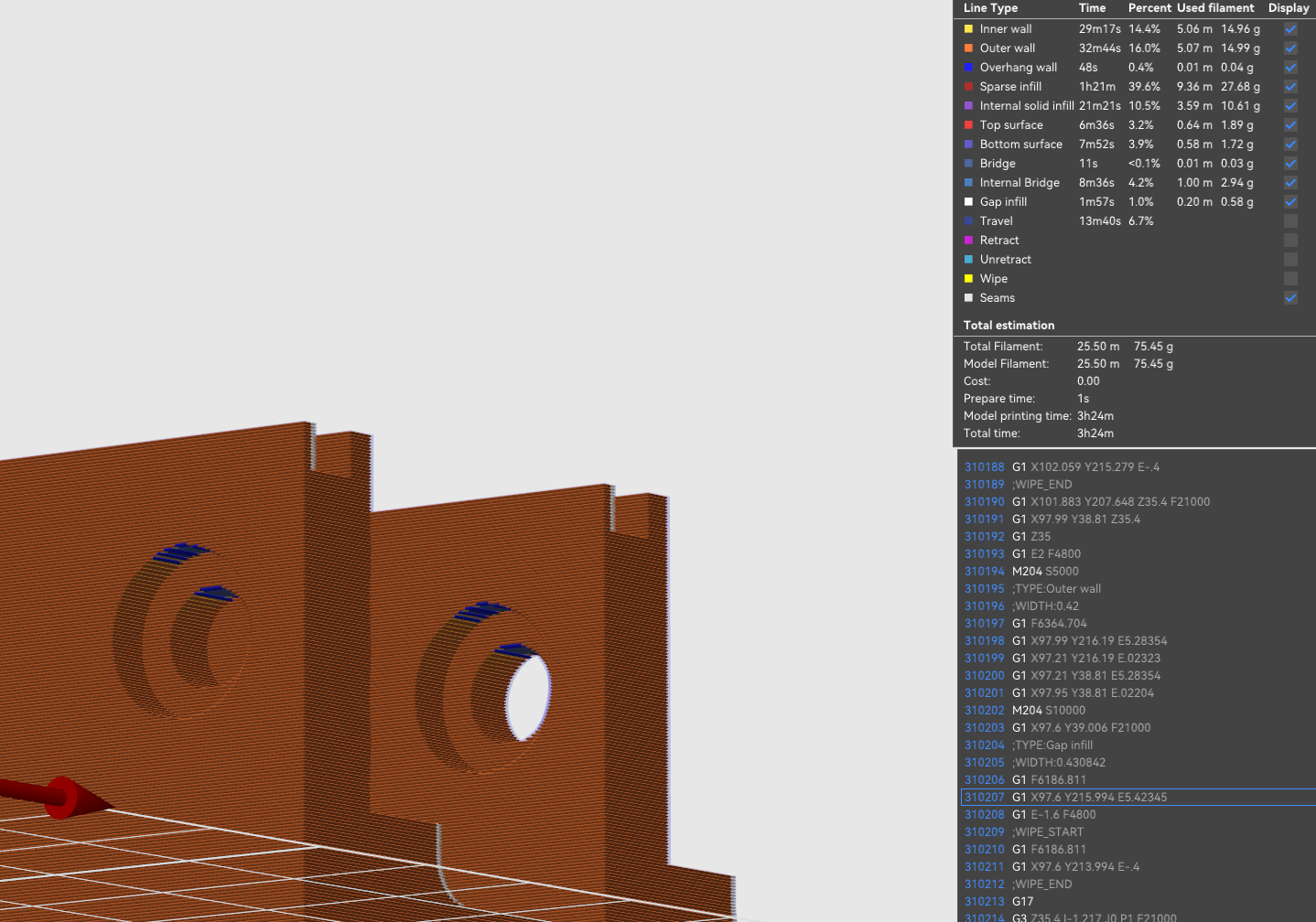Click the Total time label
The image size is (1316, 922).
[x=991, y=434]
